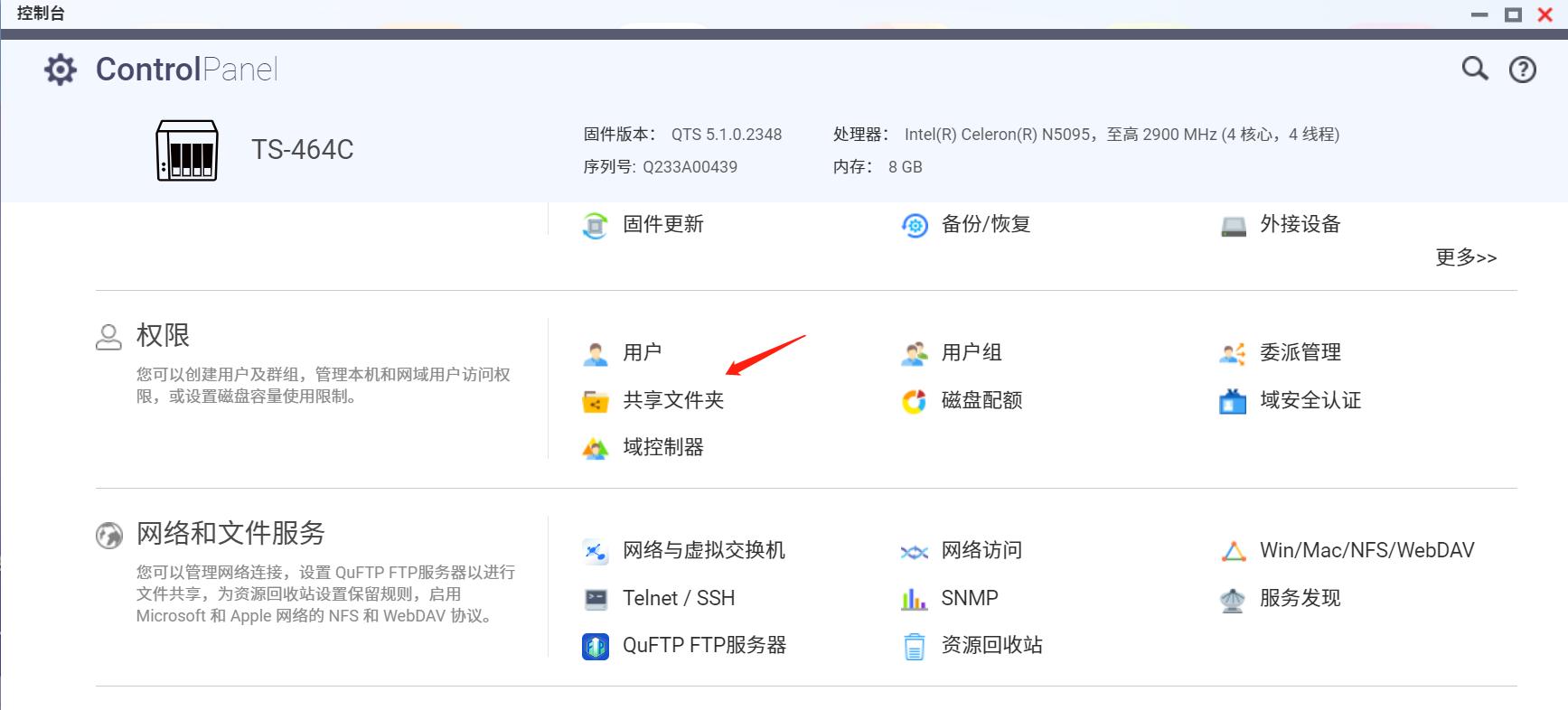Open the 资源回收站 link
Viewport: 1568px width, 710px height.
[992, 646]
